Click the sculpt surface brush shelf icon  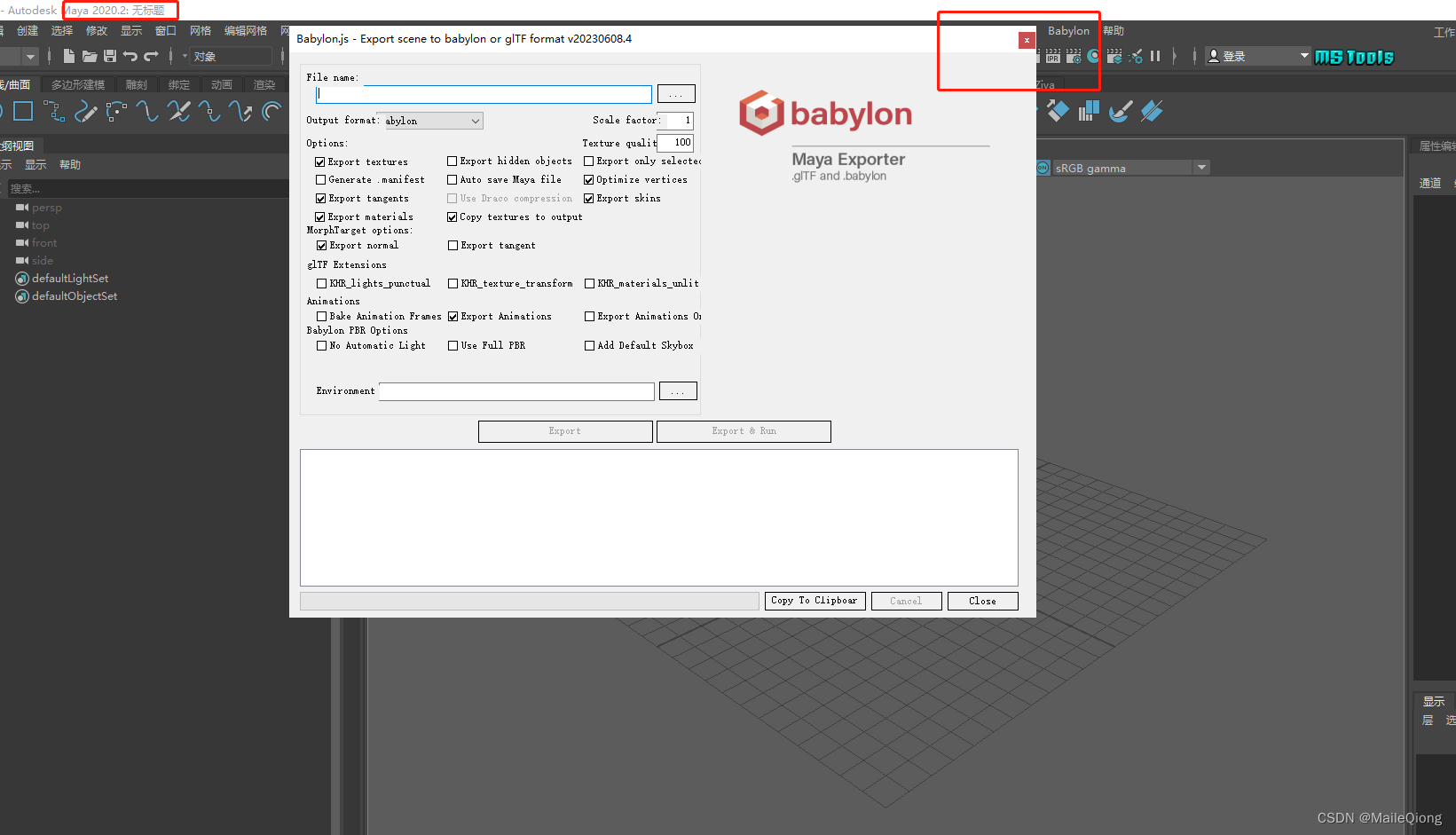1121,111
